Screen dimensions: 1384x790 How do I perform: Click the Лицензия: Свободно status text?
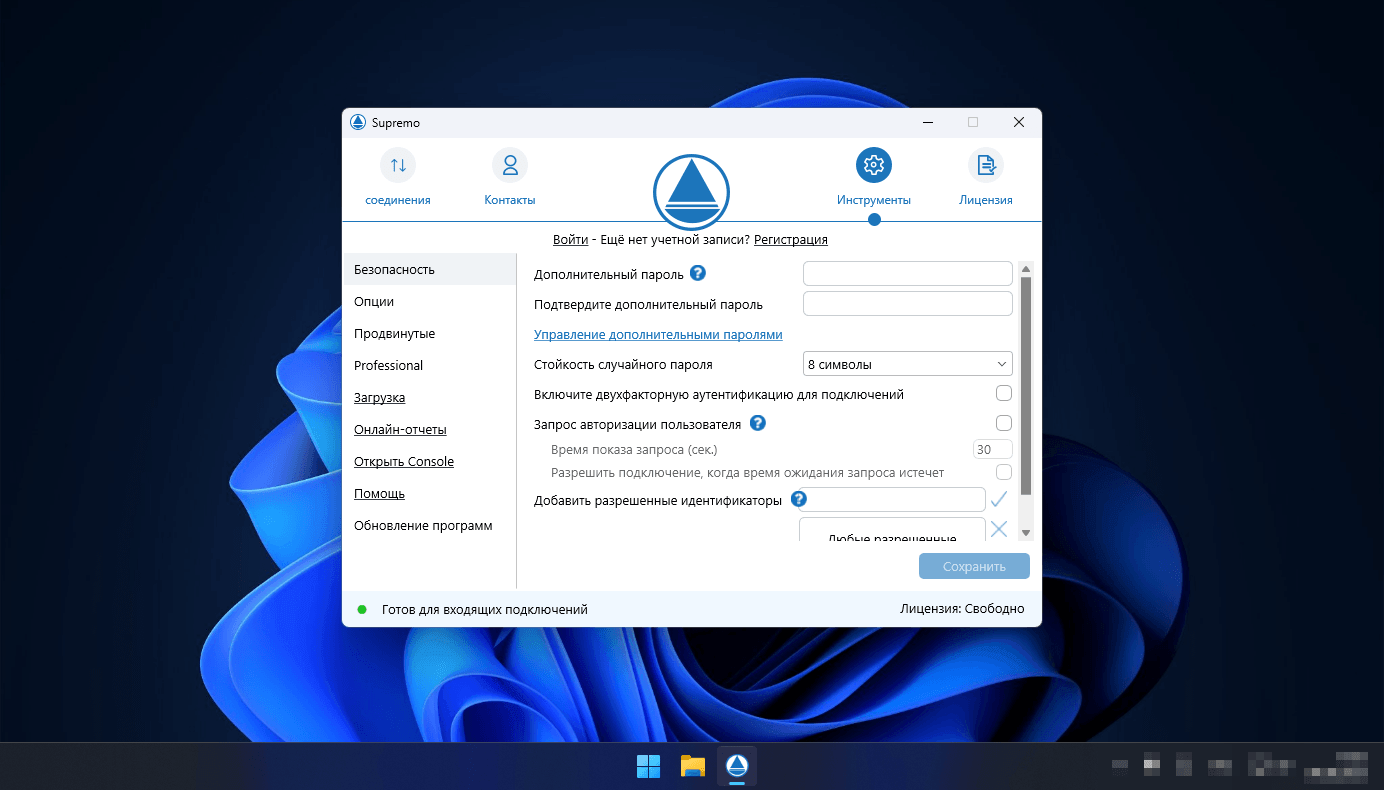click(x=962, y=608)
